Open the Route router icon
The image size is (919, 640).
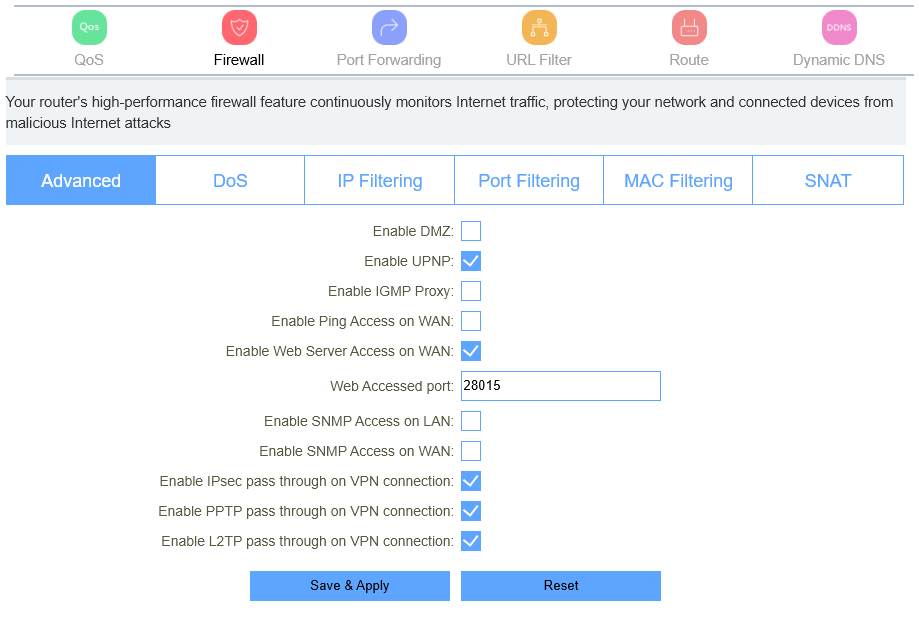coord(689,28)
